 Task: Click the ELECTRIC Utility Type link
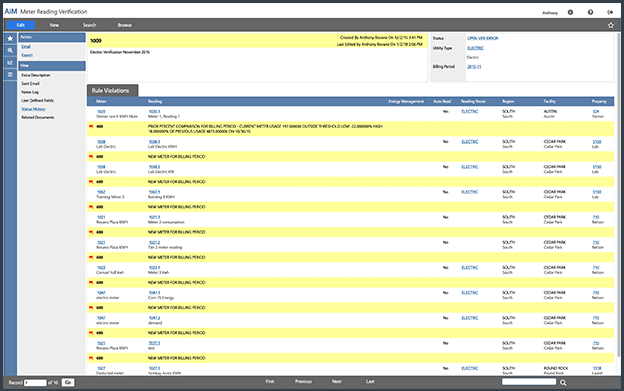click(x=475, y=48)
